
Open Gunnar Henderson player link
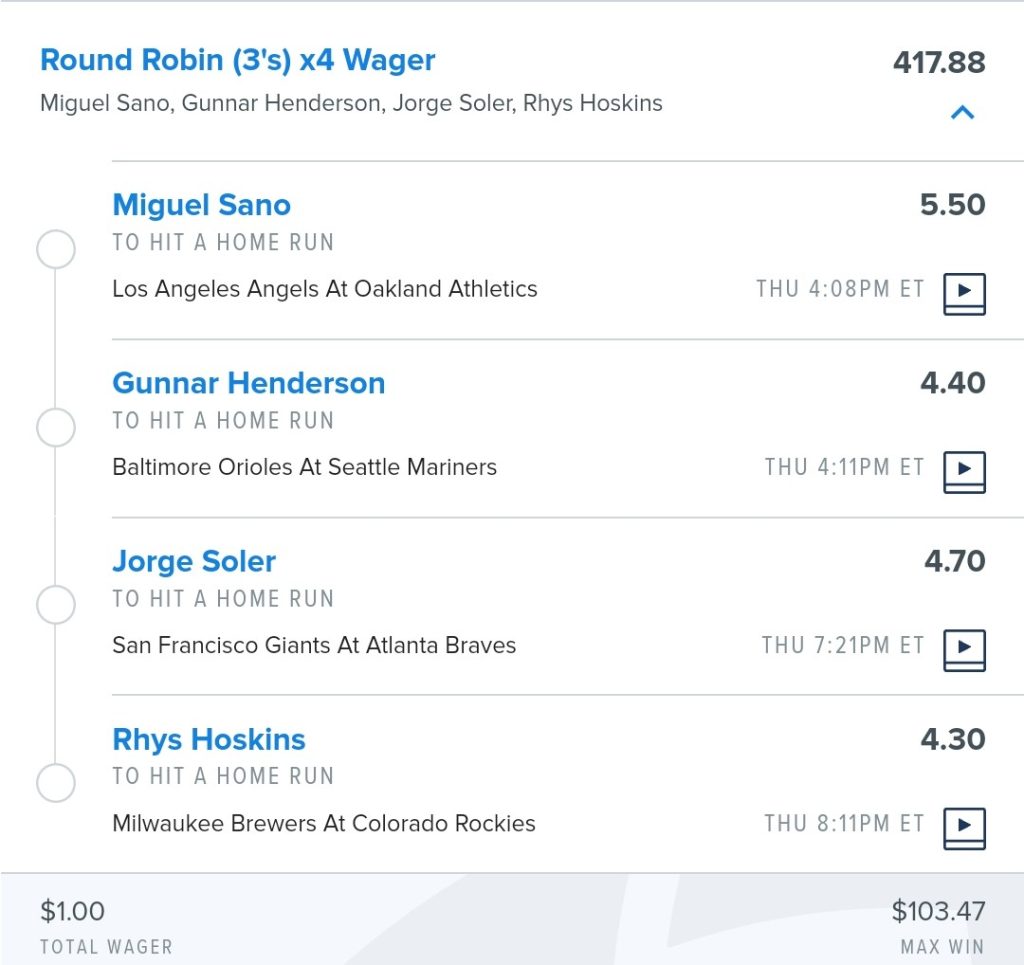click(x=249, y=383)
